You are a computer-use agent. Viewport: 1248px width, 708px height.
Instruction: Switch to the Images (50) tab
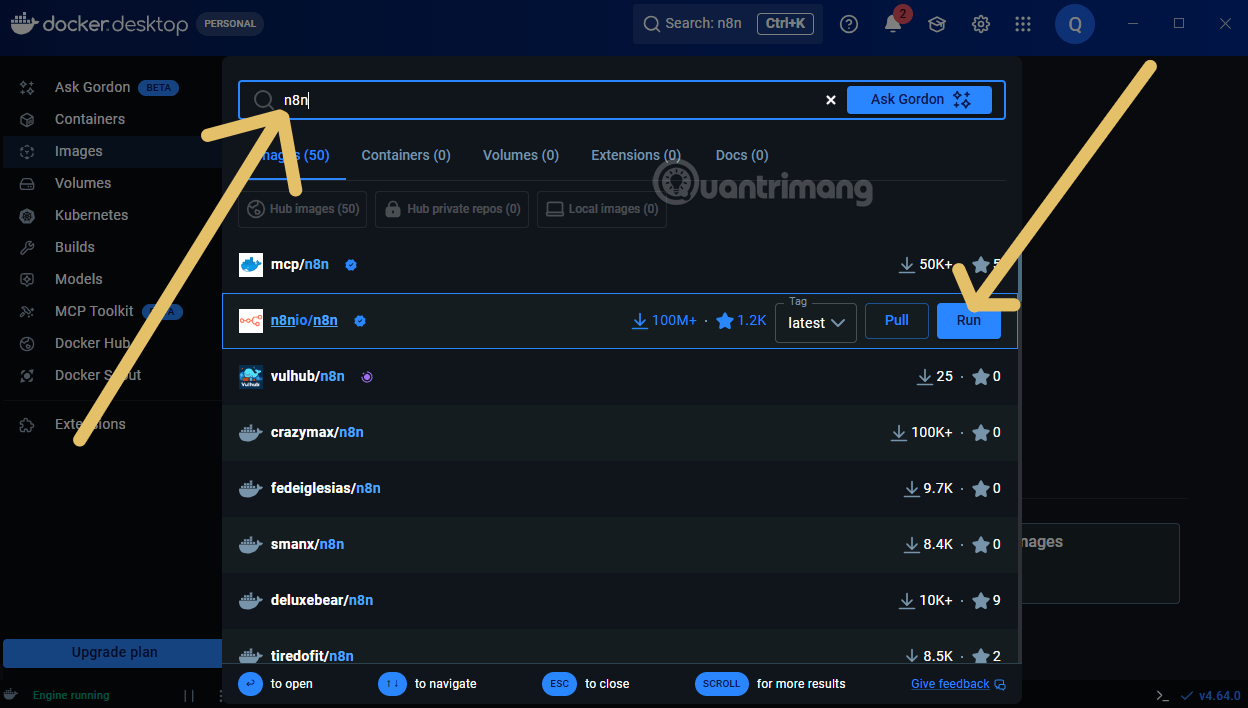point(292,156)
